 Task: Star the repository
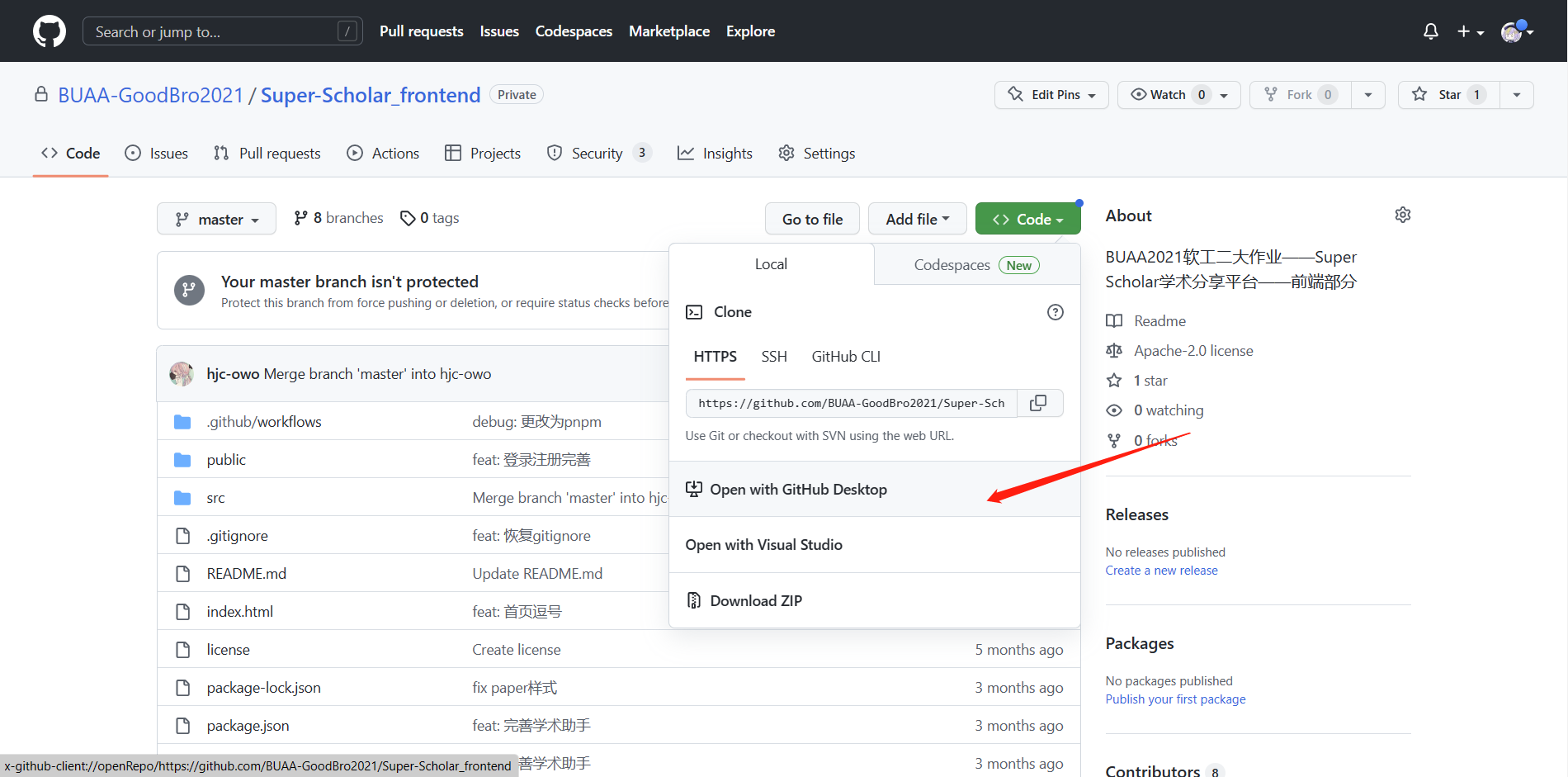click(x=1448, y=95)
